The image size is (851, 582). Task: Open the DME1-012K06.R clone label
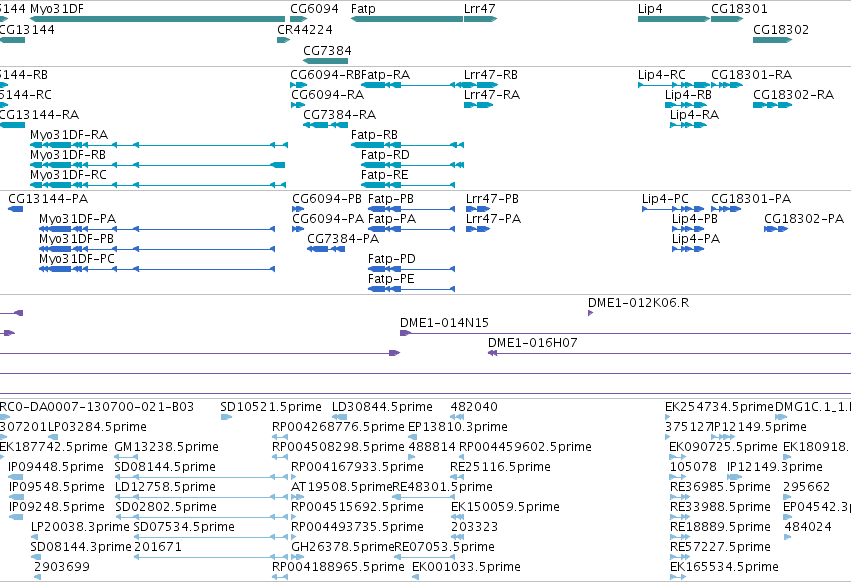639,303
